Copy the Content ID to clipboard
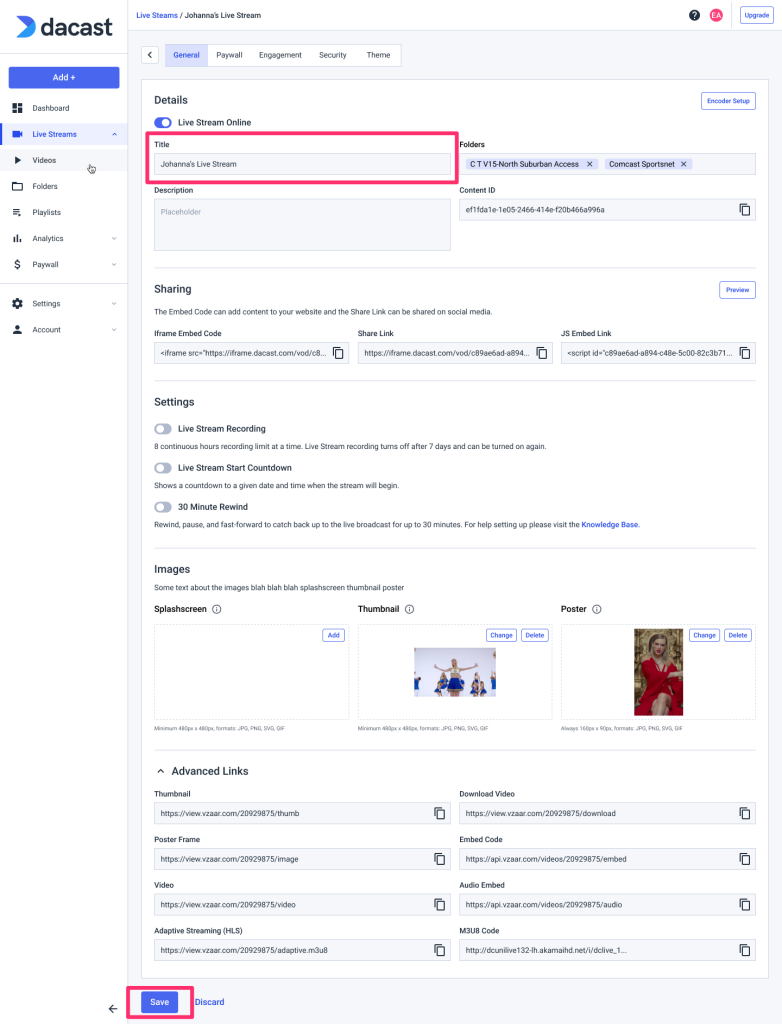The image size is (782, 1024). 744,210
